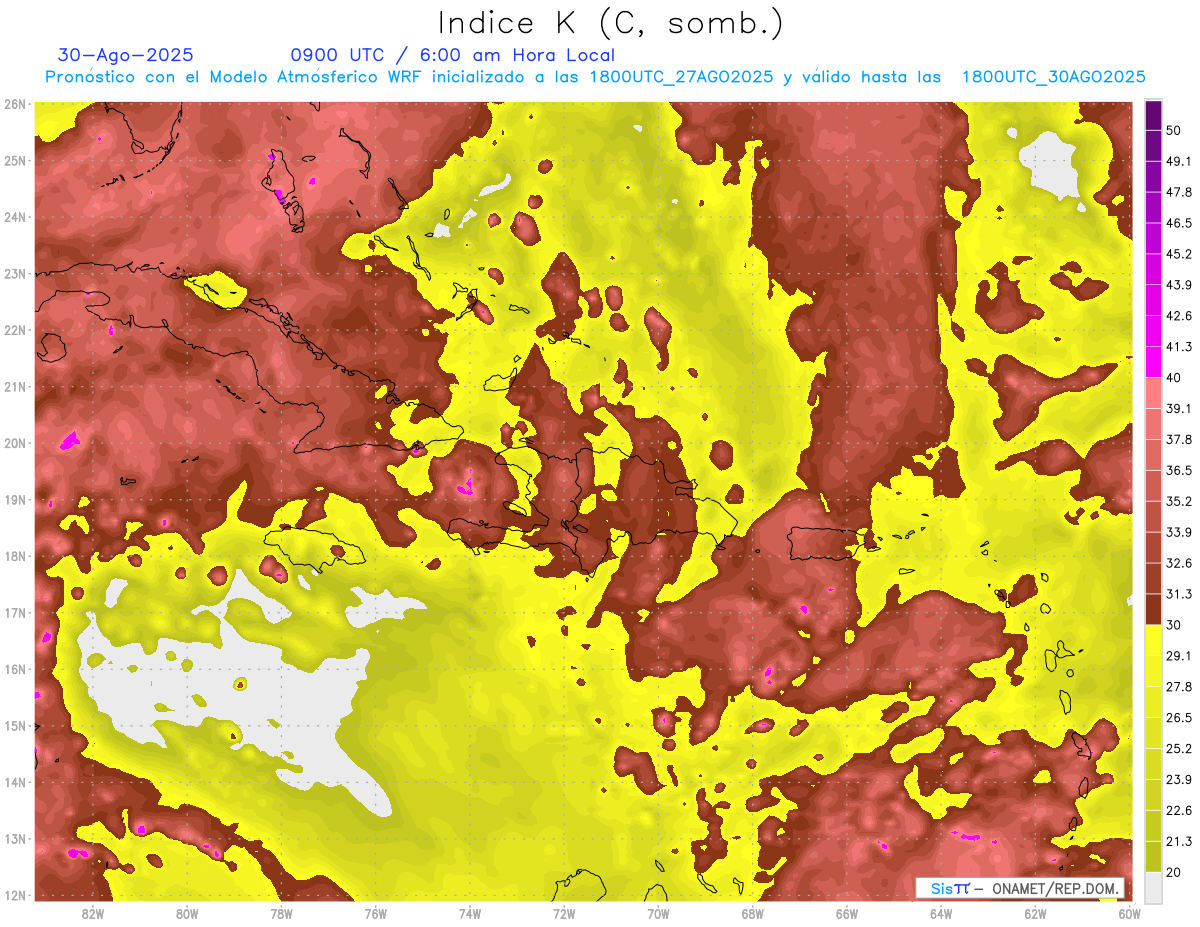
Task: Click the legend value 21.3
Action: tap(1178, 841)
